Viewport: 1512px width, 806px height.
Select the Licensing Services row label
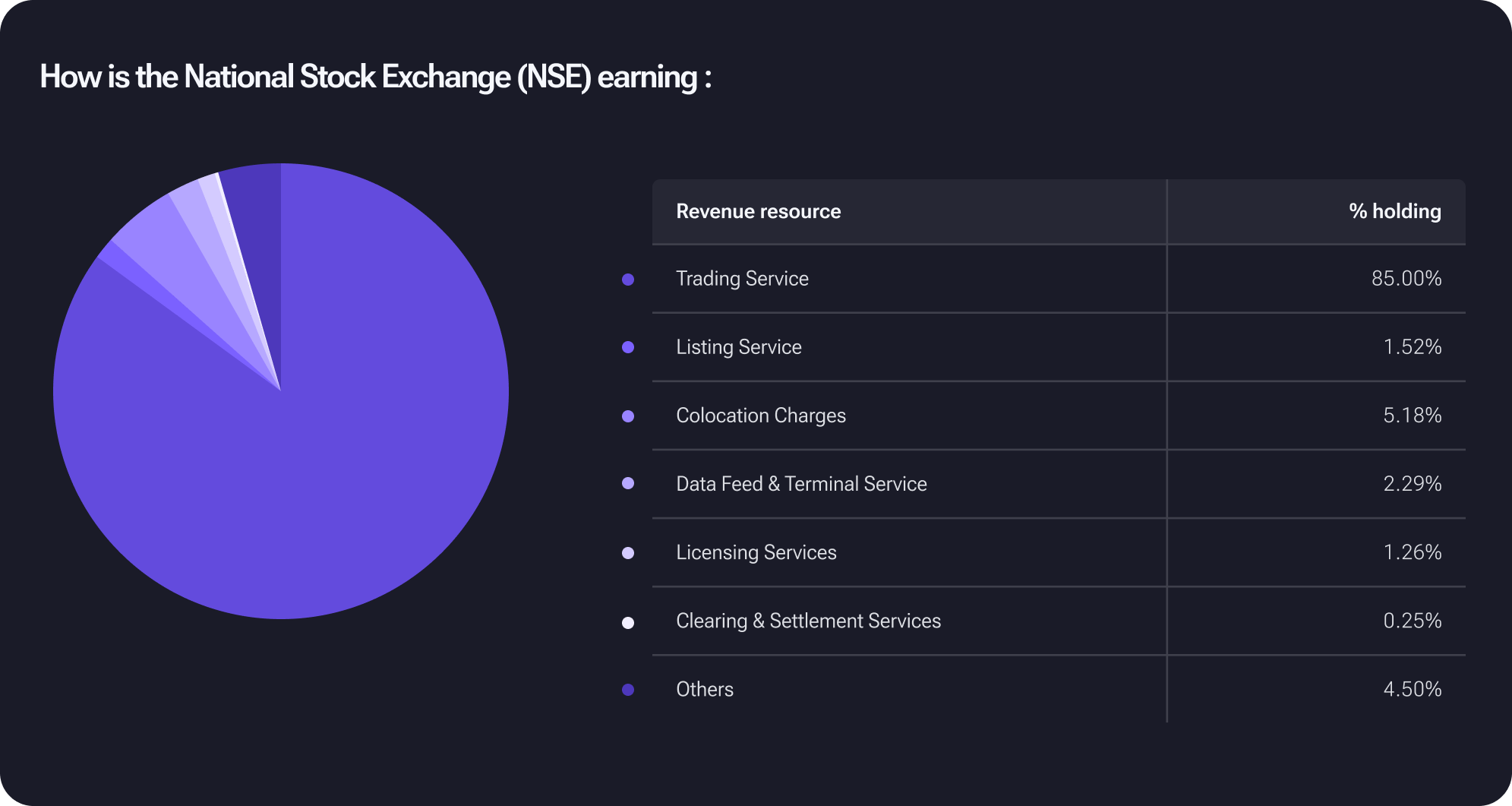[x=756, y=552]
